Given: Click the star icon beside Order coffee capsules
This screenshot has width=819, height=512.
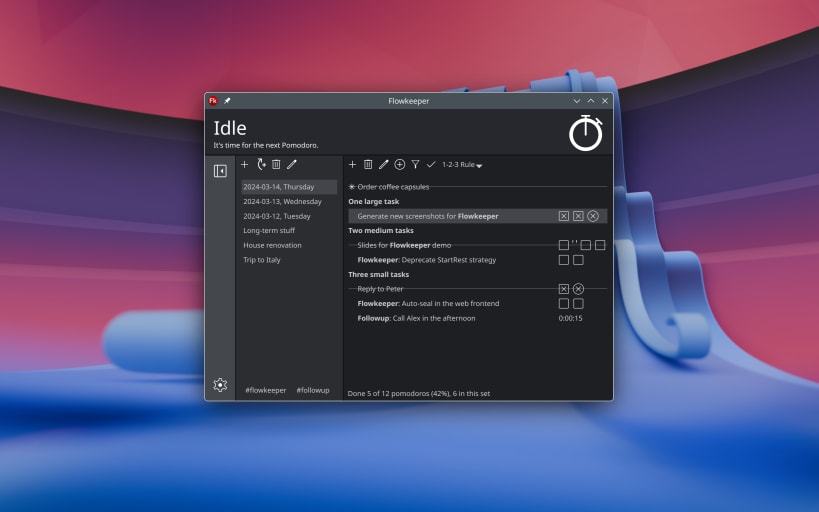Looking at the screenshot, I should pyautogui.click(x=352, y=187).
